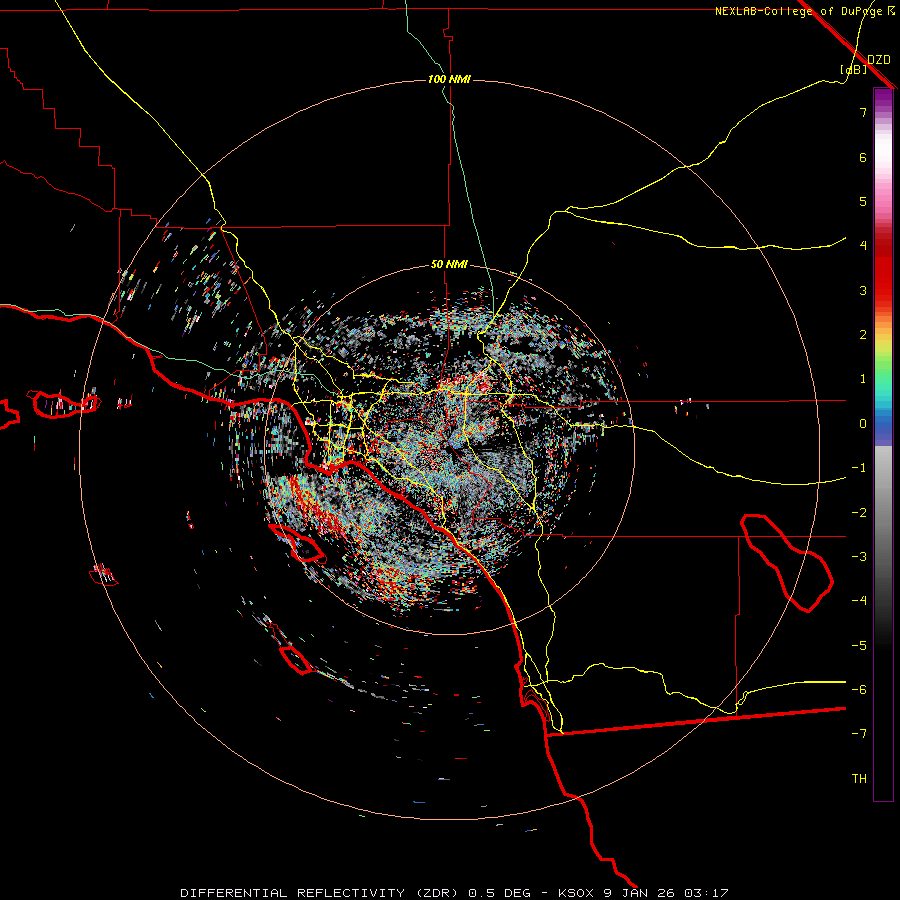Click the 5 value on color scale
This screenshot has width=900, height=900.
click(863, 201)
